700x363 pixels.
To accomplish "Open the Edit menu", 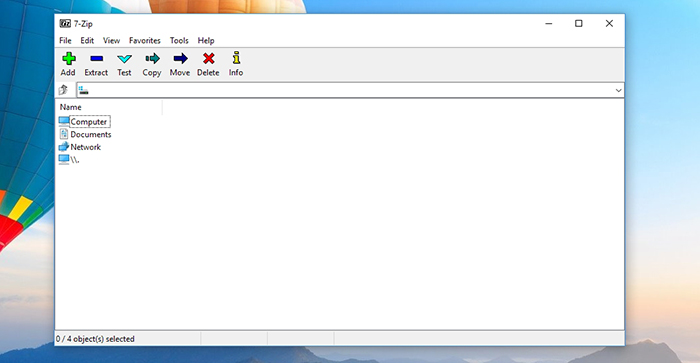I will [87, 41].
